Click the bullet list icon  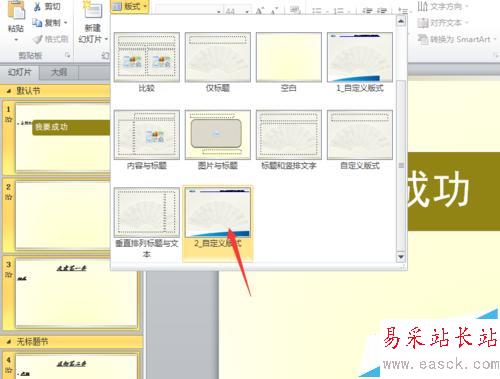tap(316, 11)
